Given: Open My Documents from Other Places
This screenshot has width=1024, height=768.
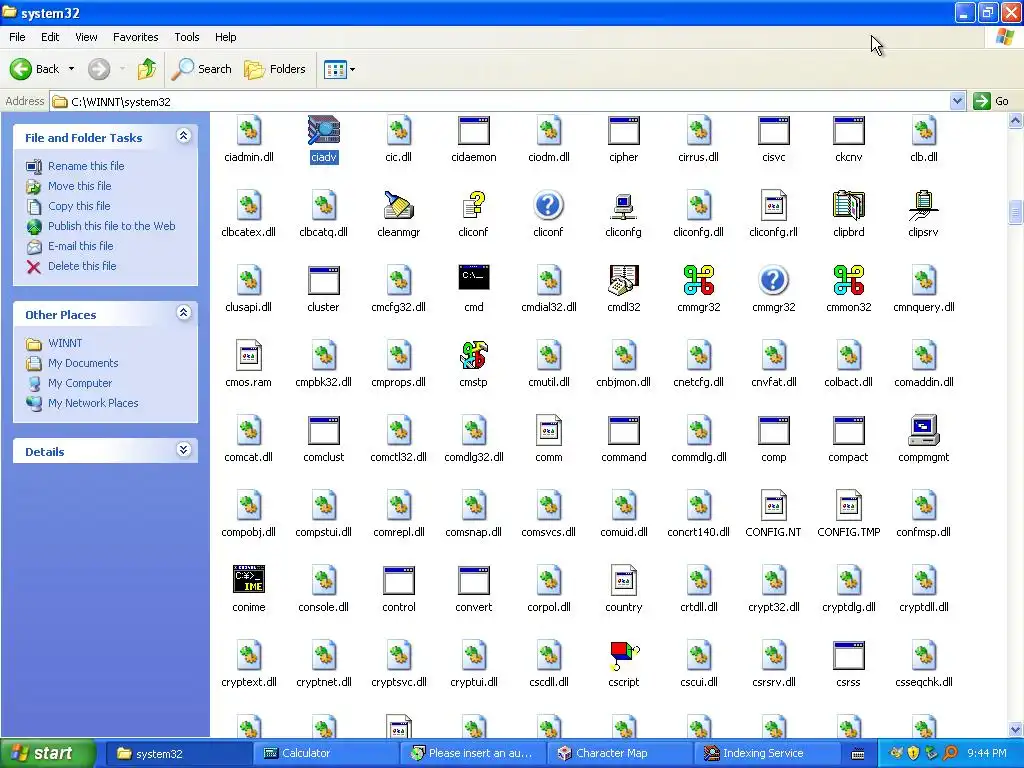Looking at the screenshot, I should pos(83,363).
